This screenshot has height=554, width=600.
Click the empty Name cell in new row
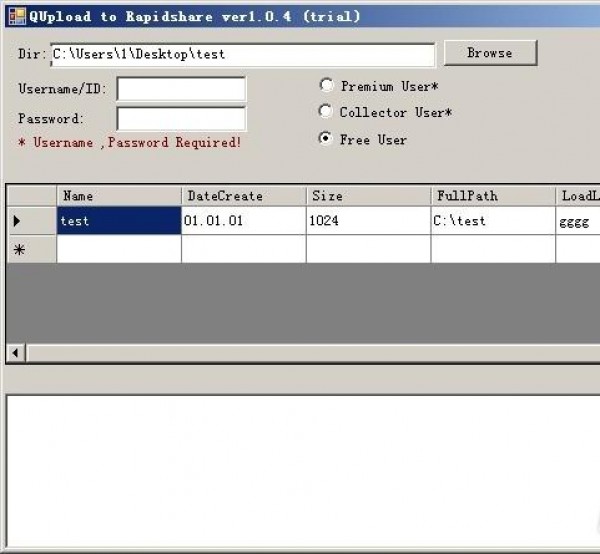point(119,249)
